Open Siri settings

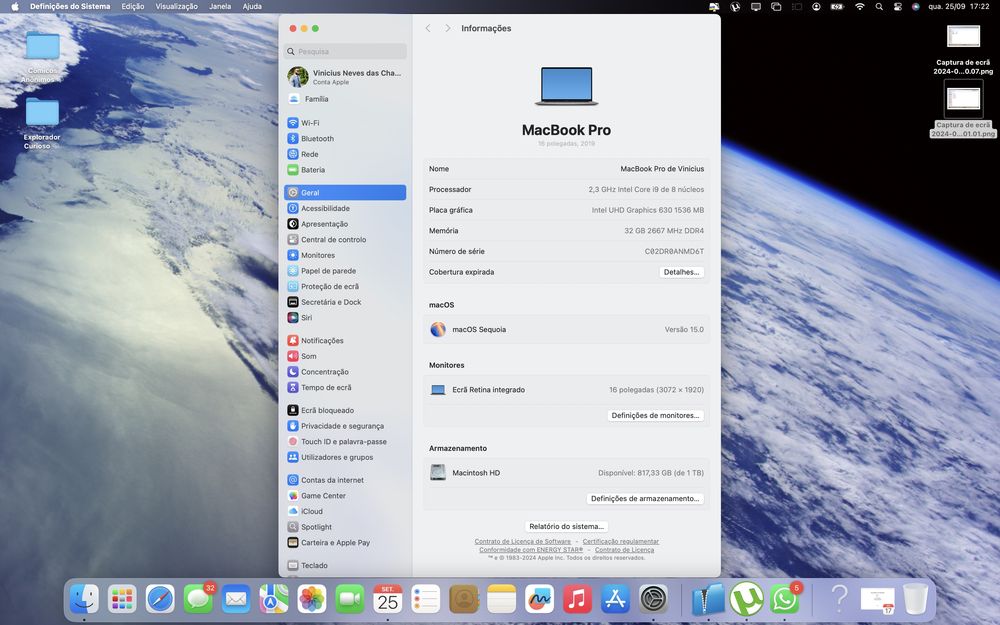pos(345,318)
